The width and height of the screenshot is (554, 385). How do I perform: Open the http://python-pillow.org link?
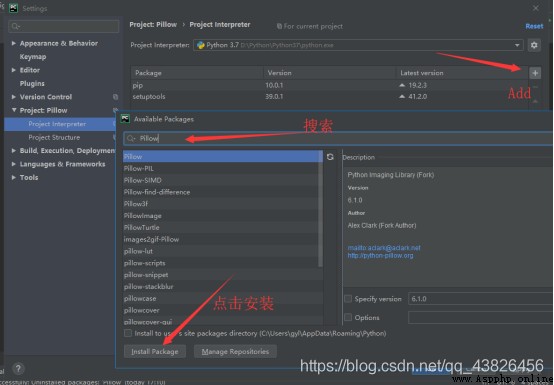(x=380, y=255)
